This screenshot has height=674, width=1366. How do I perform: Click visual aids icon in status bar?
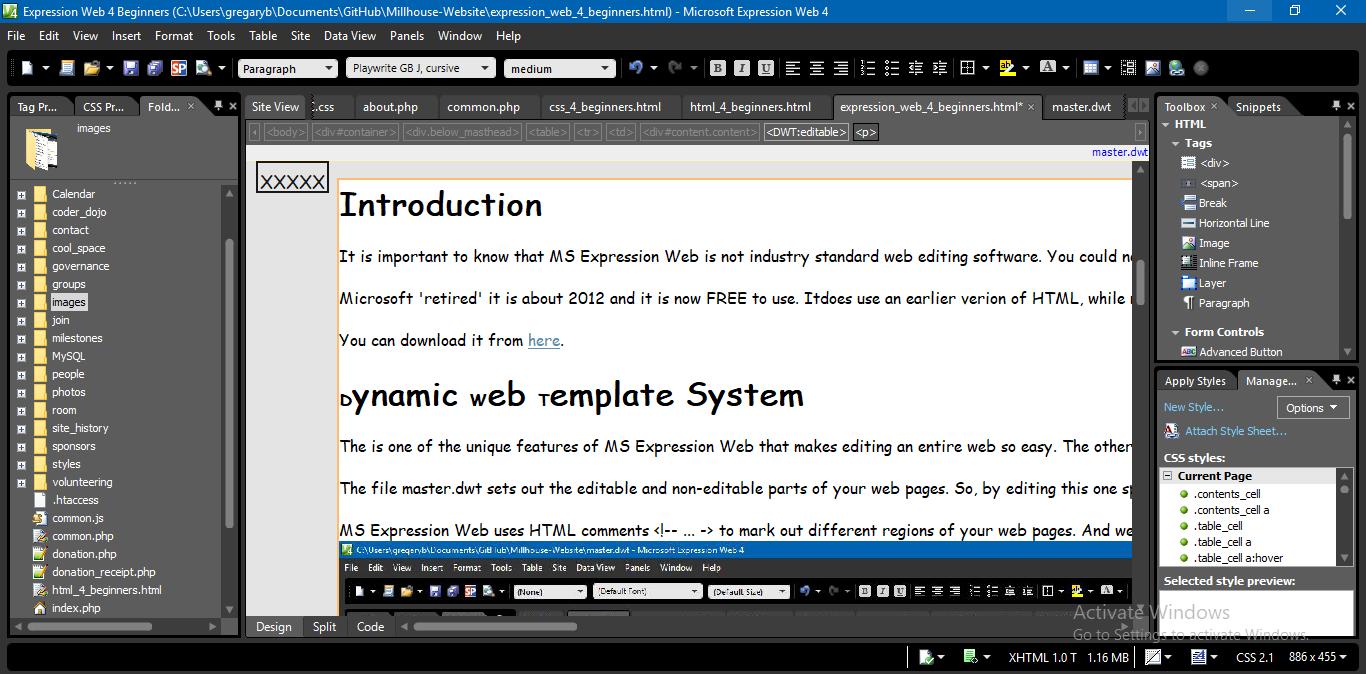(x=1154, y=657)
